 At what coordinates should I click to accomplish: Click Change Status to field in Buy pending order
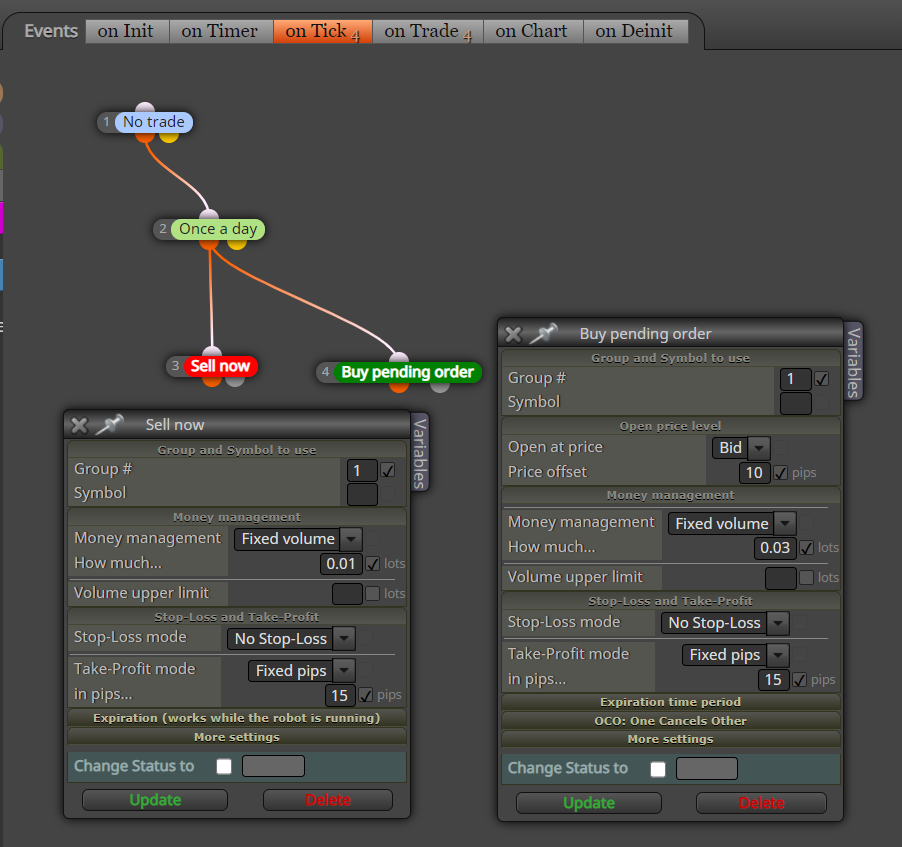(x=707, y=769)
